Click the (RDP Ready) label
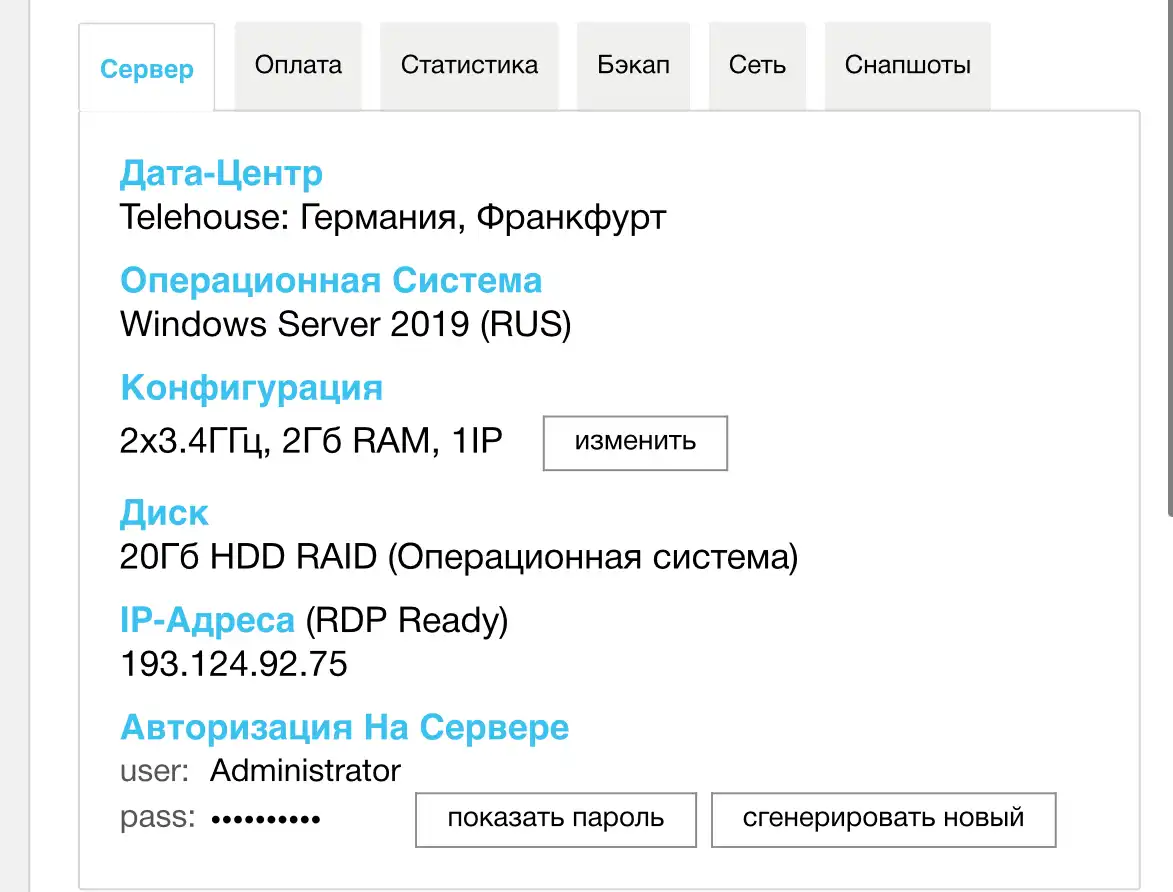Viewport: 1173px width, 892px height. [406, 621]
